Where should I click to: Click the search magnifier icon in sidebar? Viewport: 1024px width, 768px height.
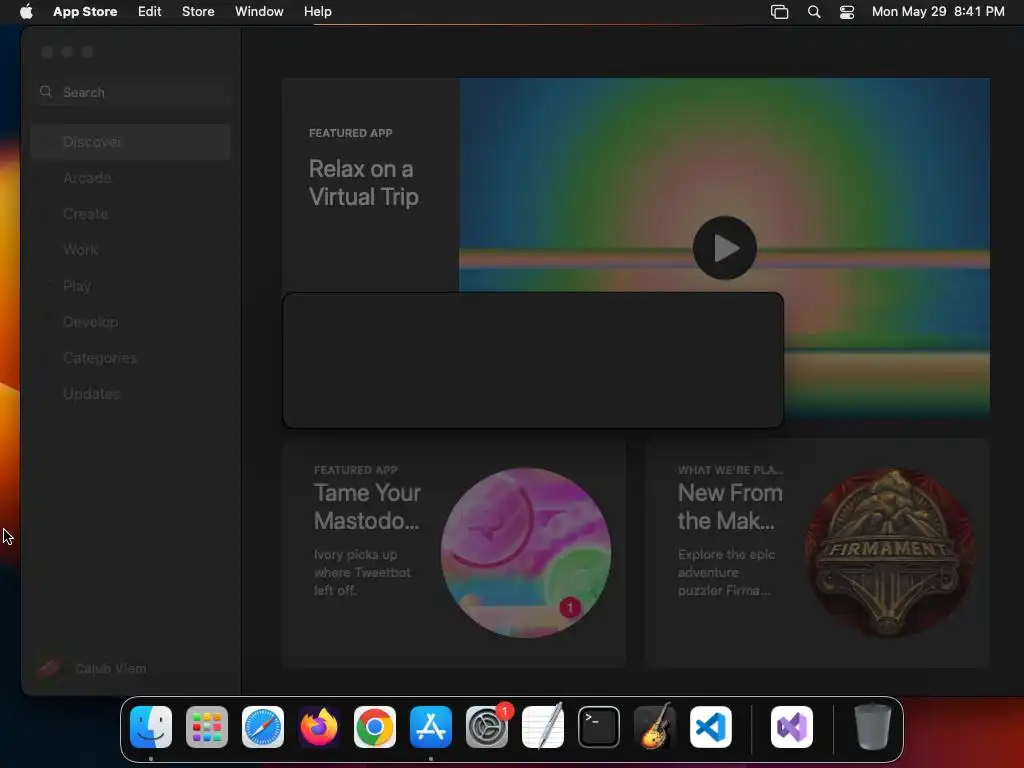46,92
